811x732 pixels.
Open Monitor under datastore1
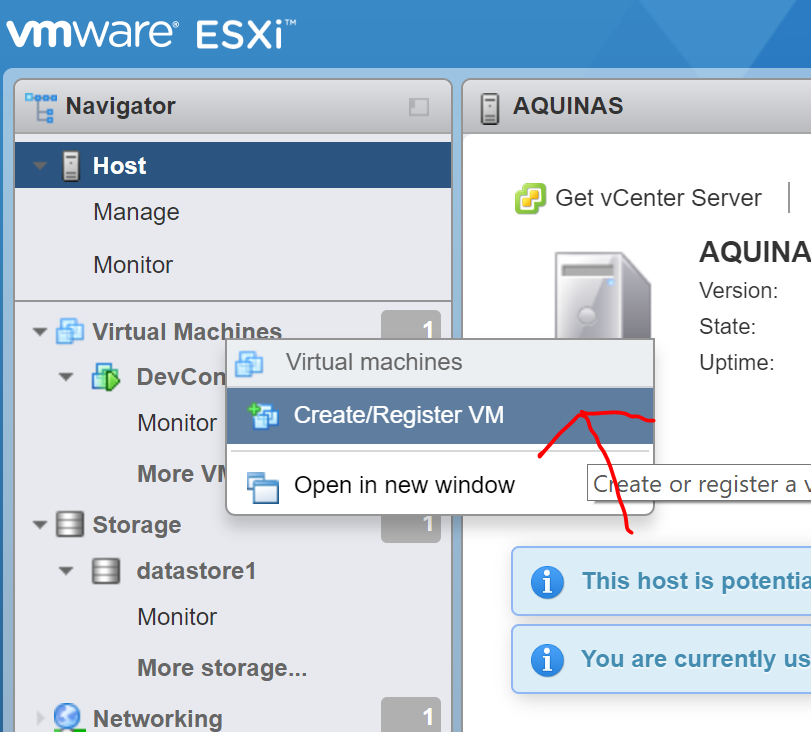click(x=177, y=617)
